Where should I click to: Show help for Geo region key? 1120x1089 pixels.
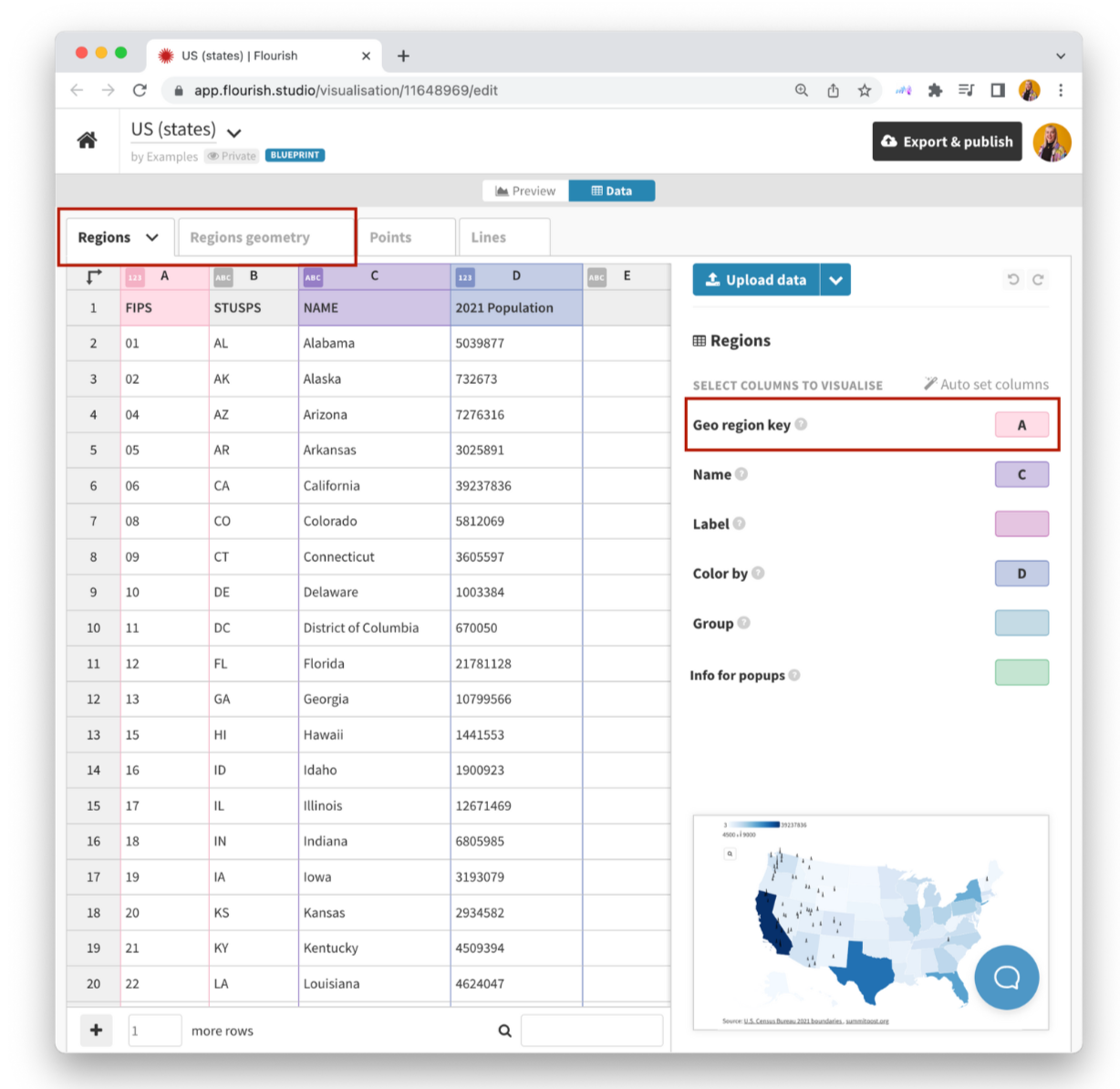(x=801, y=424)
